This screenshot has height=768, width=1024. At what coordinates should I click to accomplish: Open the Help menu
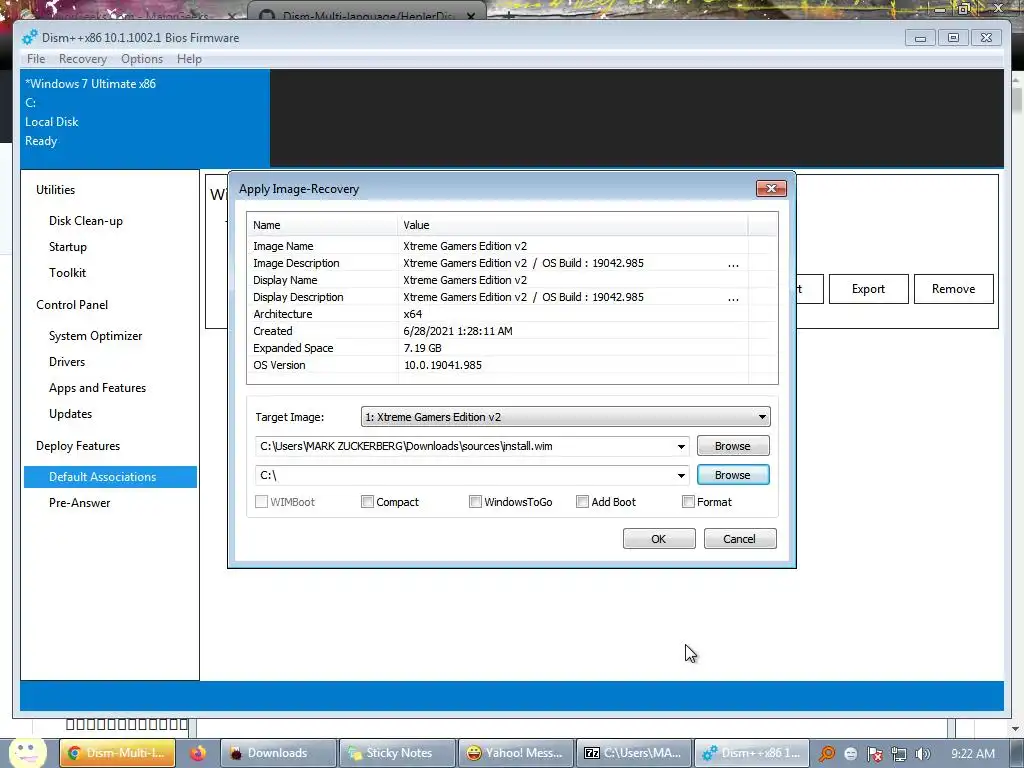(x=189, y=59)
